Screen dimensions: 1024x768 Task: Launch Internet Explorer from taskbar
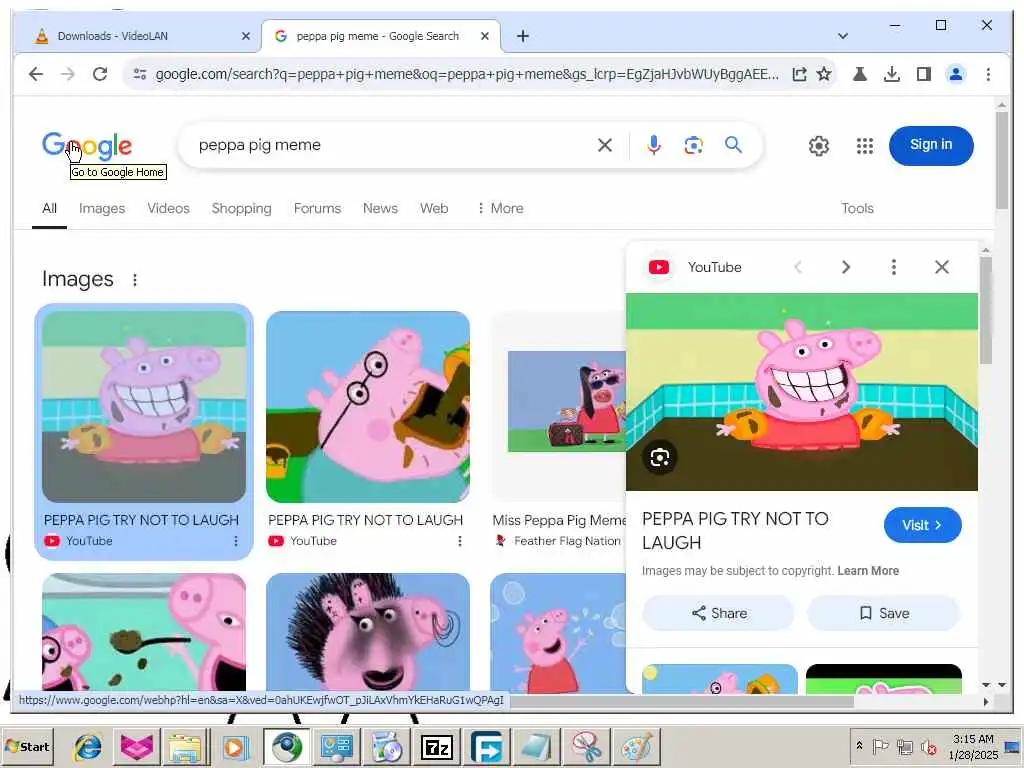click(88, 747)
